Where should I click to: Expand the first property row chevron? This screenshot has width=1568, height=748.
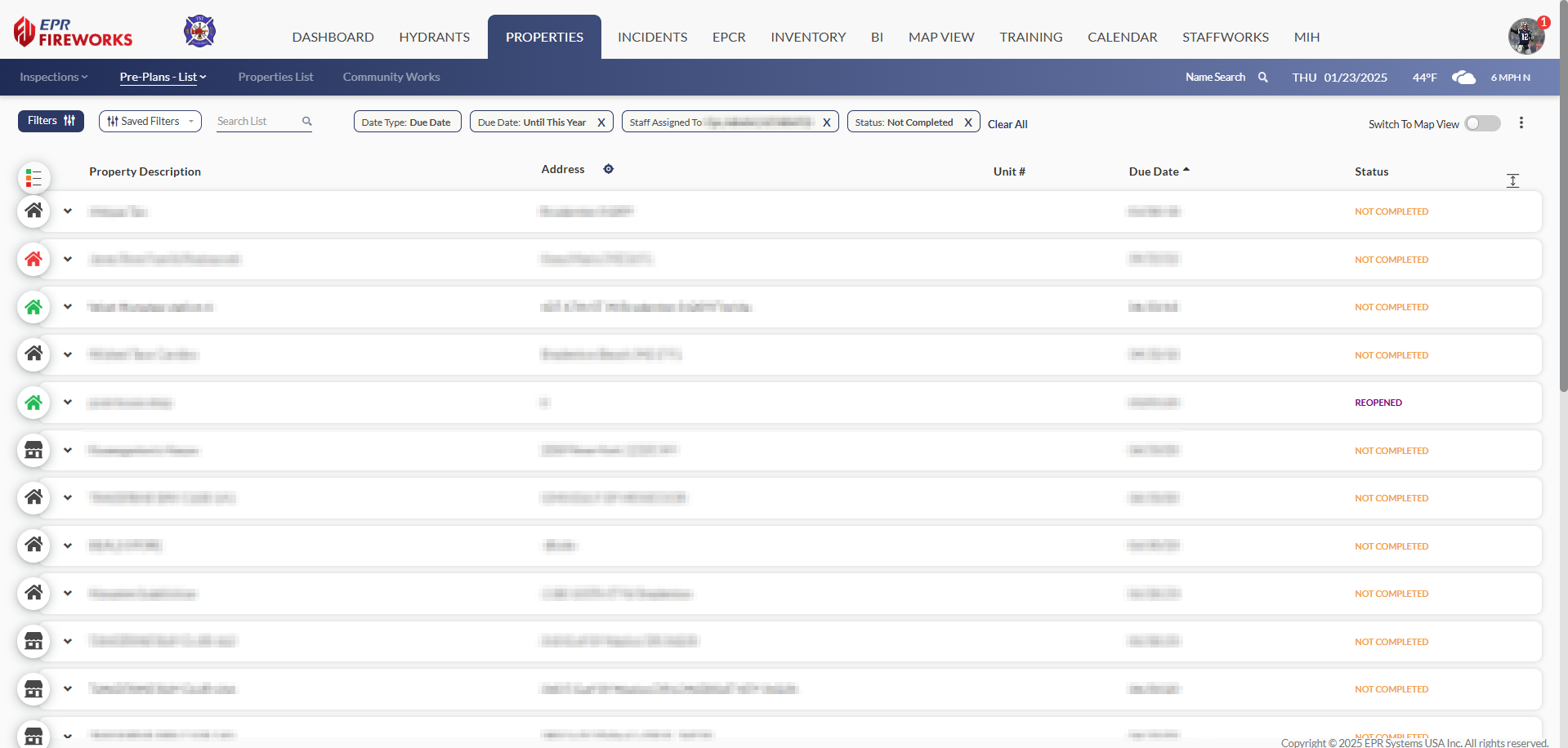pos(68,211)
